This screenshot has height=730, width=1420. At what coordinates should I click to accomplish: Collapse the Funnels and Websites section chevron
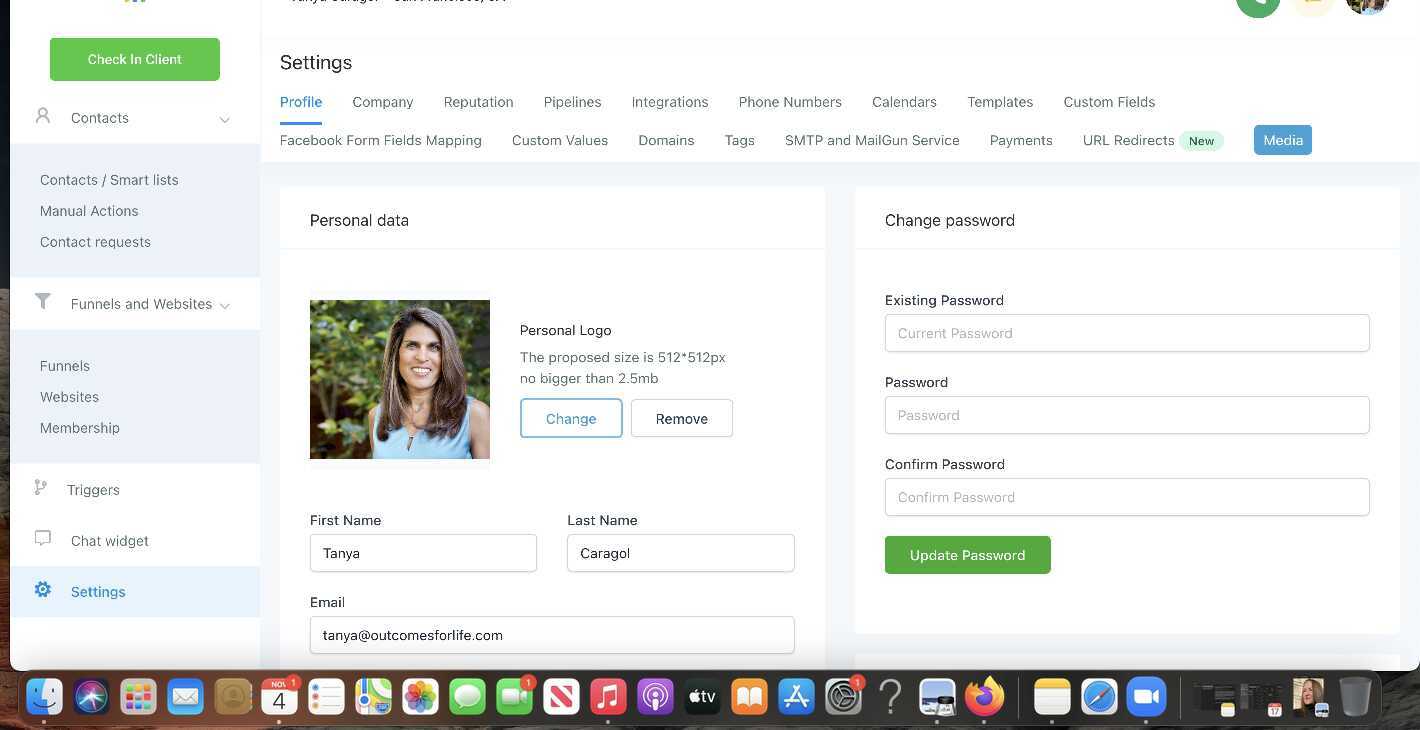(x=225, y=305)
